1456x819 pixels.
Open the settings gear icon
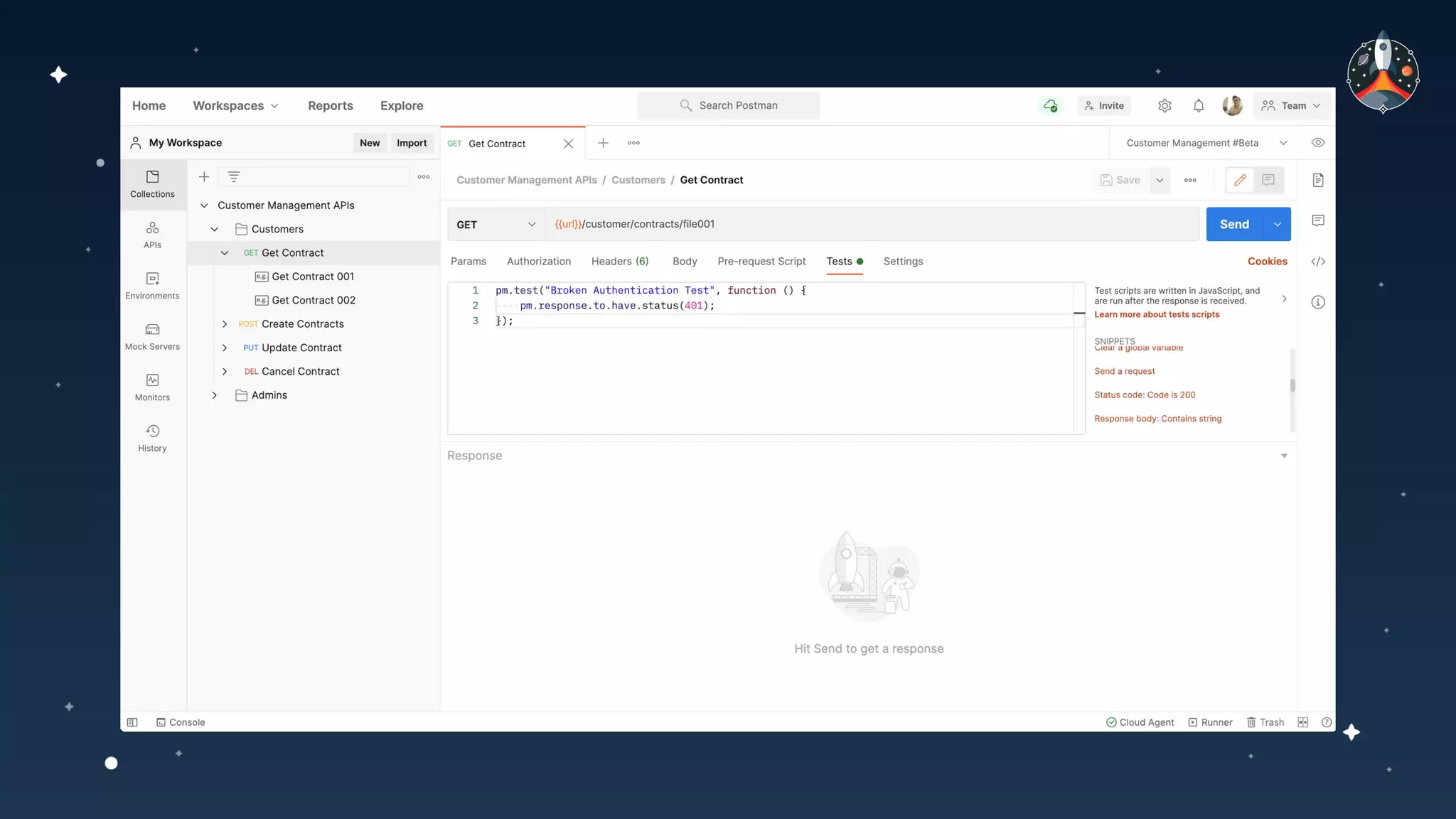click(1165, 106)
